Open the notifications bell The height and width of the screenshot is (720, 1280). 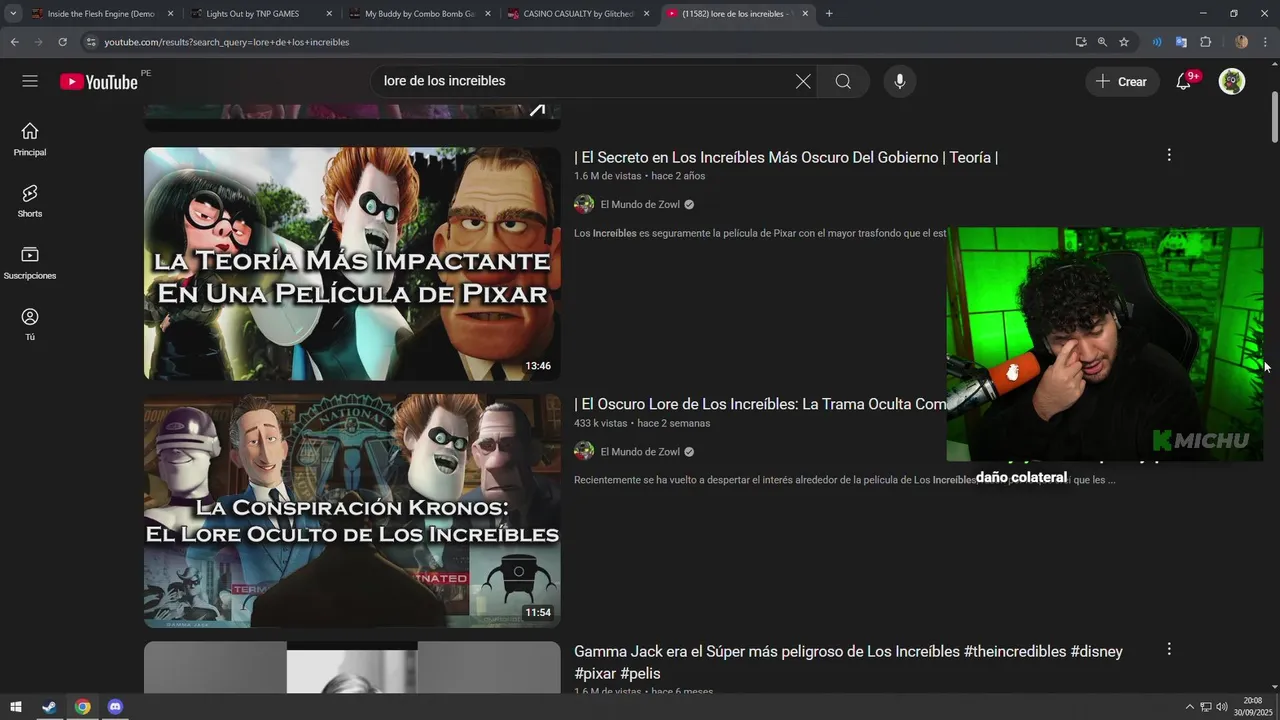(x=1184, y=82)
